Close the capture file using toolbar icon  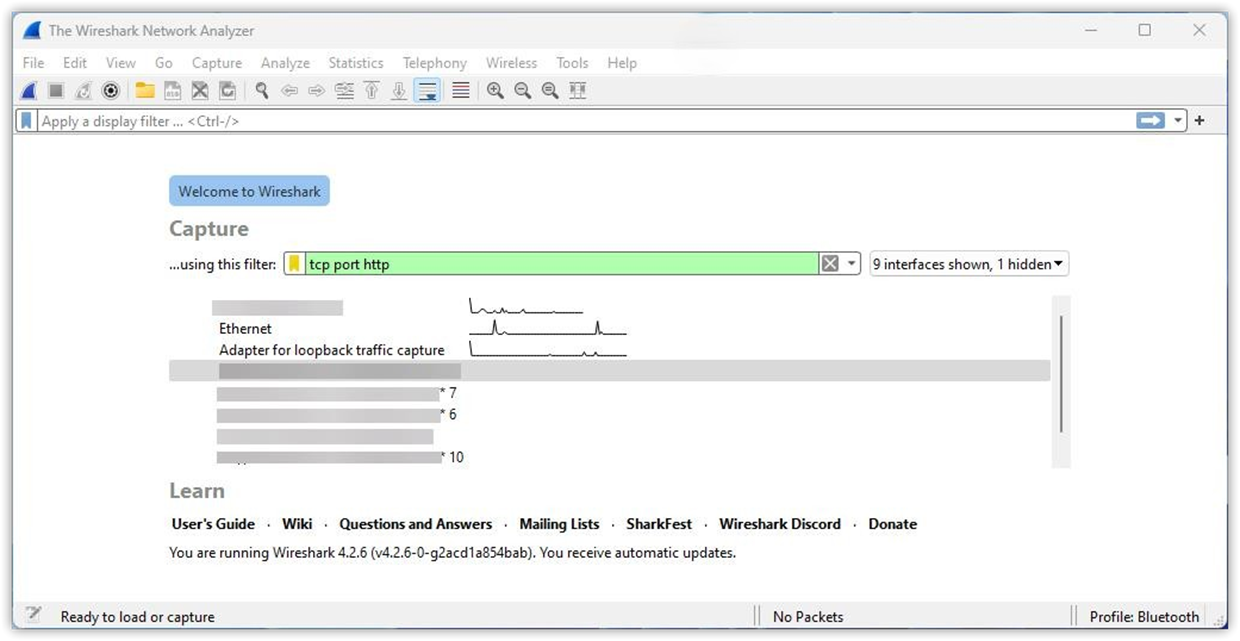200,91
